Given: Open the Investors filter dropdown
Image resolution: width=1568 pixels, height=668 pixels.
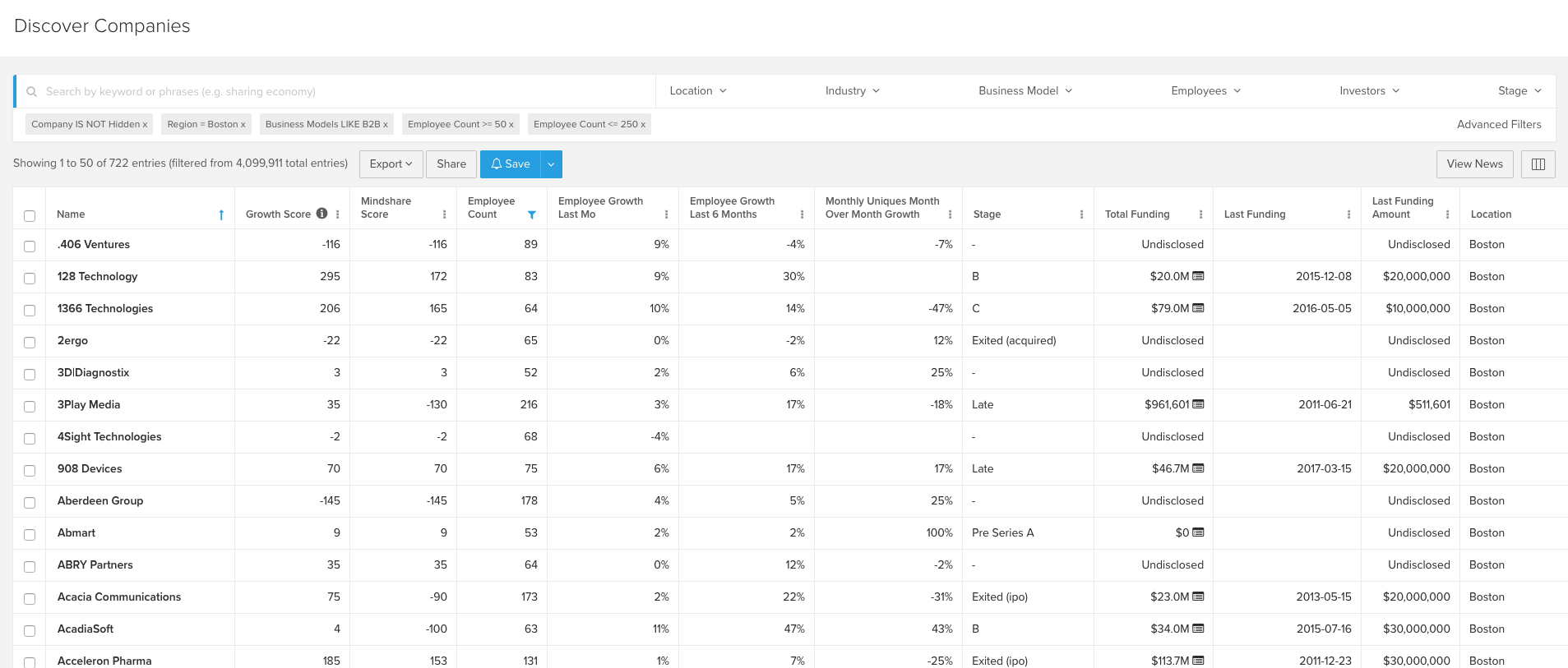Looking at the screenshot, I should 1370,91.
